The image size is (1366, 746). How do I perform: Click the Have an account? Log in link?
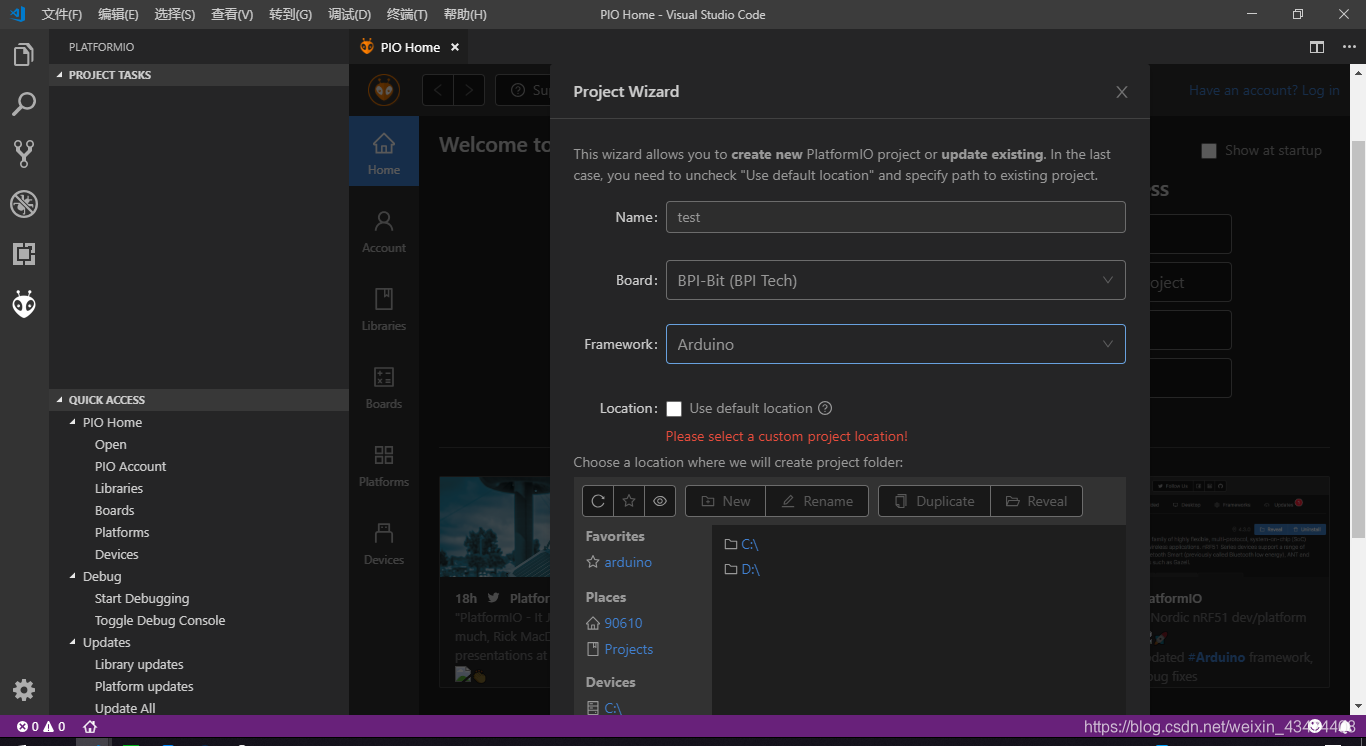[1264, 91]
